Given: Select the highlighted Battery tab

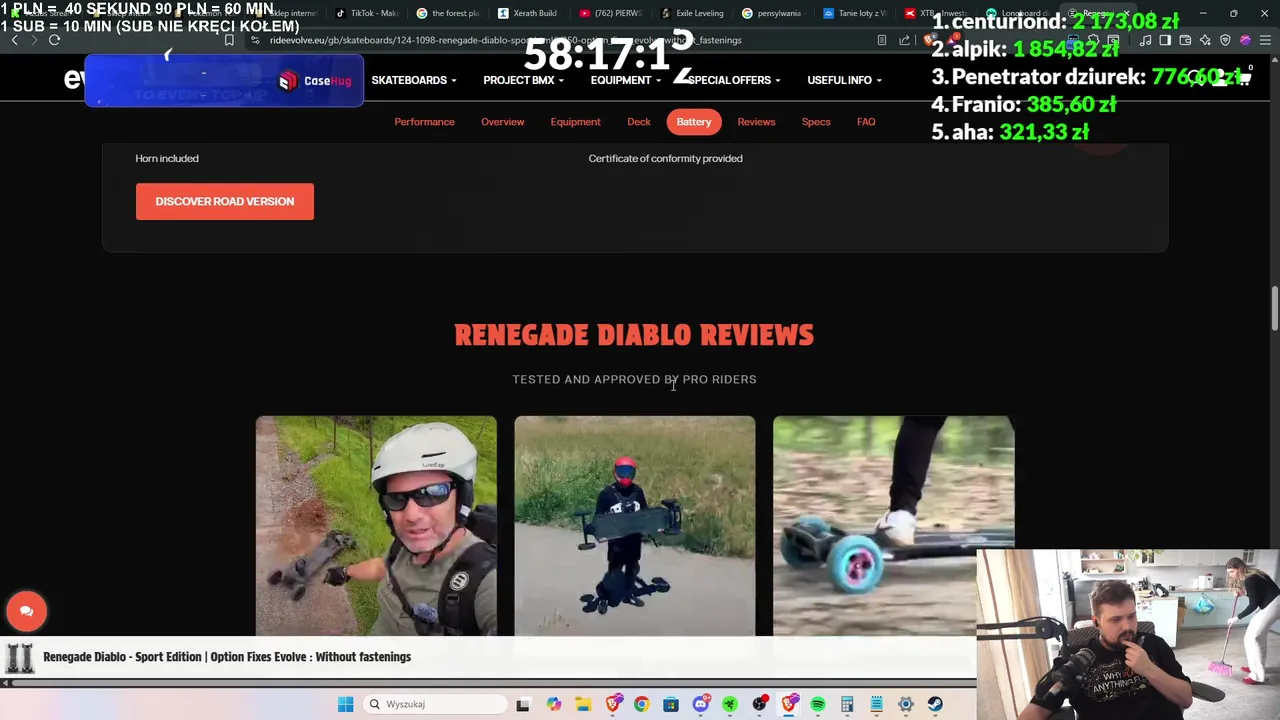Looking at the screenshot, I should (693, 122).
